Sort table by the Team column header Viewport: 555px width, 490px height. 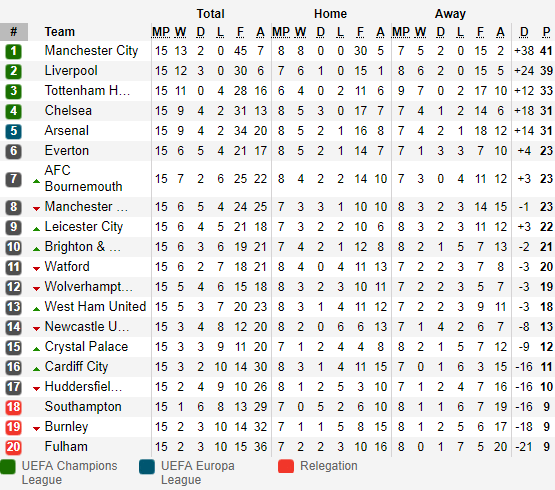coord(59,32)
